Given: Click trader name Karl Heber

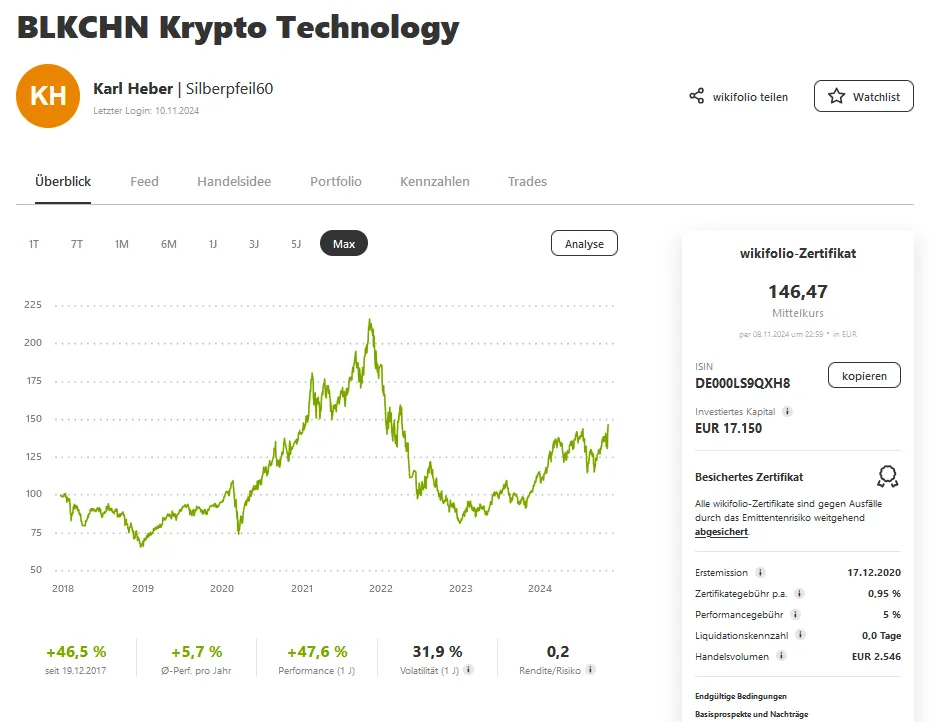Looking at the screenshot, I should (133, 88).
